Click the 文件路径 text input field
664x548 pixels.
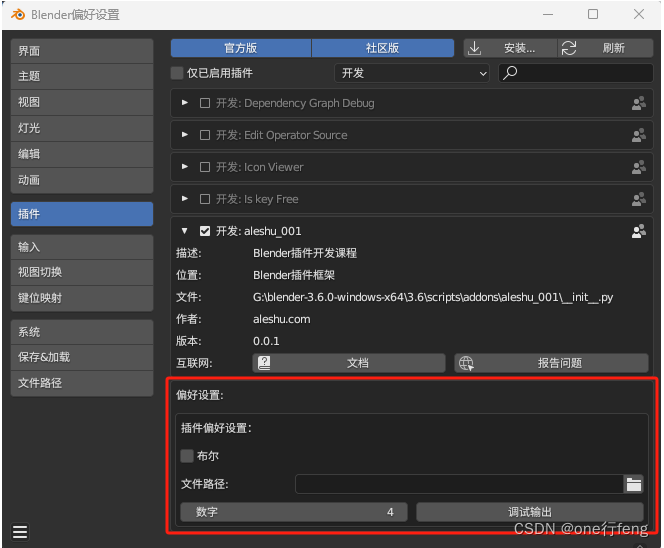pos(459,484)
